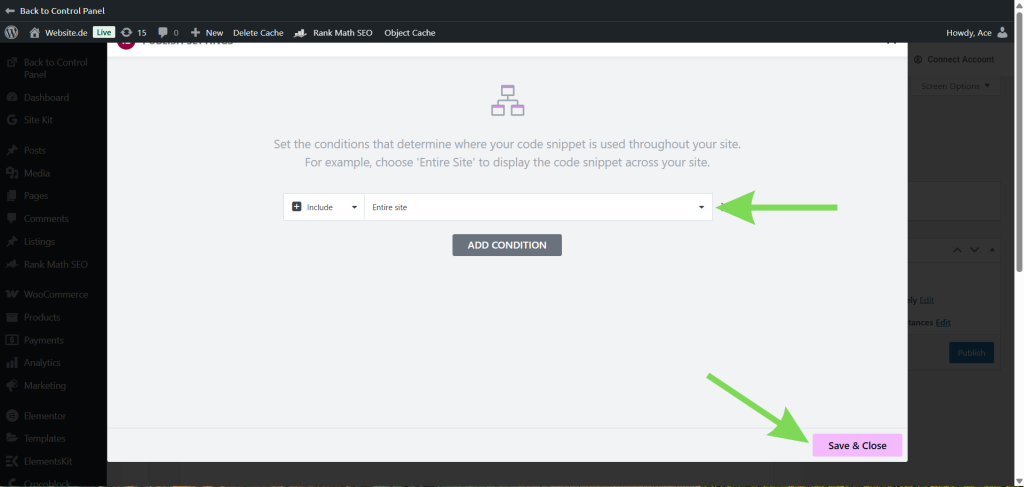Open Object Cache in the admin bar
The height and width of the screenshot is (487, 1024).
pos(409,33)
